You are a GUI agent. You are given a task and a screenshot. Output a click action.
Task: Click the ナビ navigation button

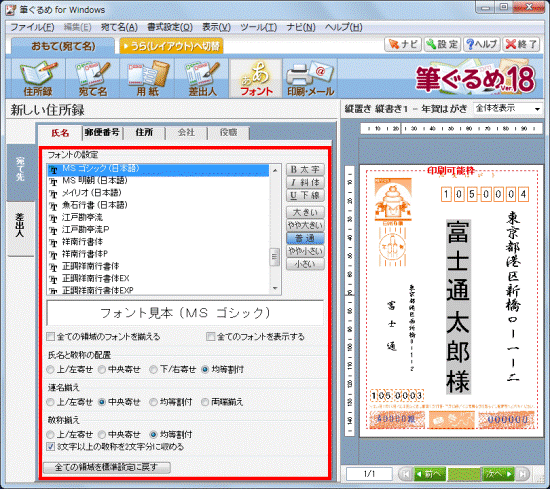pyautogui.click(x=403, y=45)
